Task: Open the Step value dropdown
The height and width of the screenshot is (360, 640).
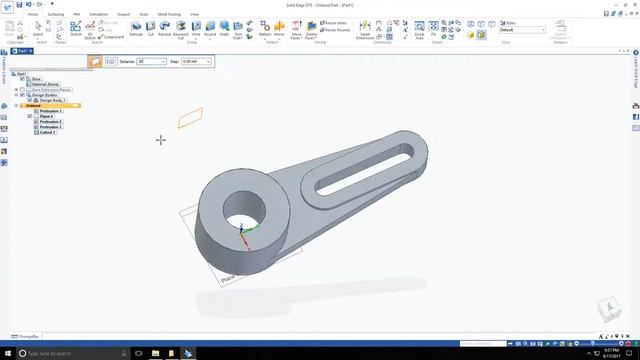Action: click(209, 61)
